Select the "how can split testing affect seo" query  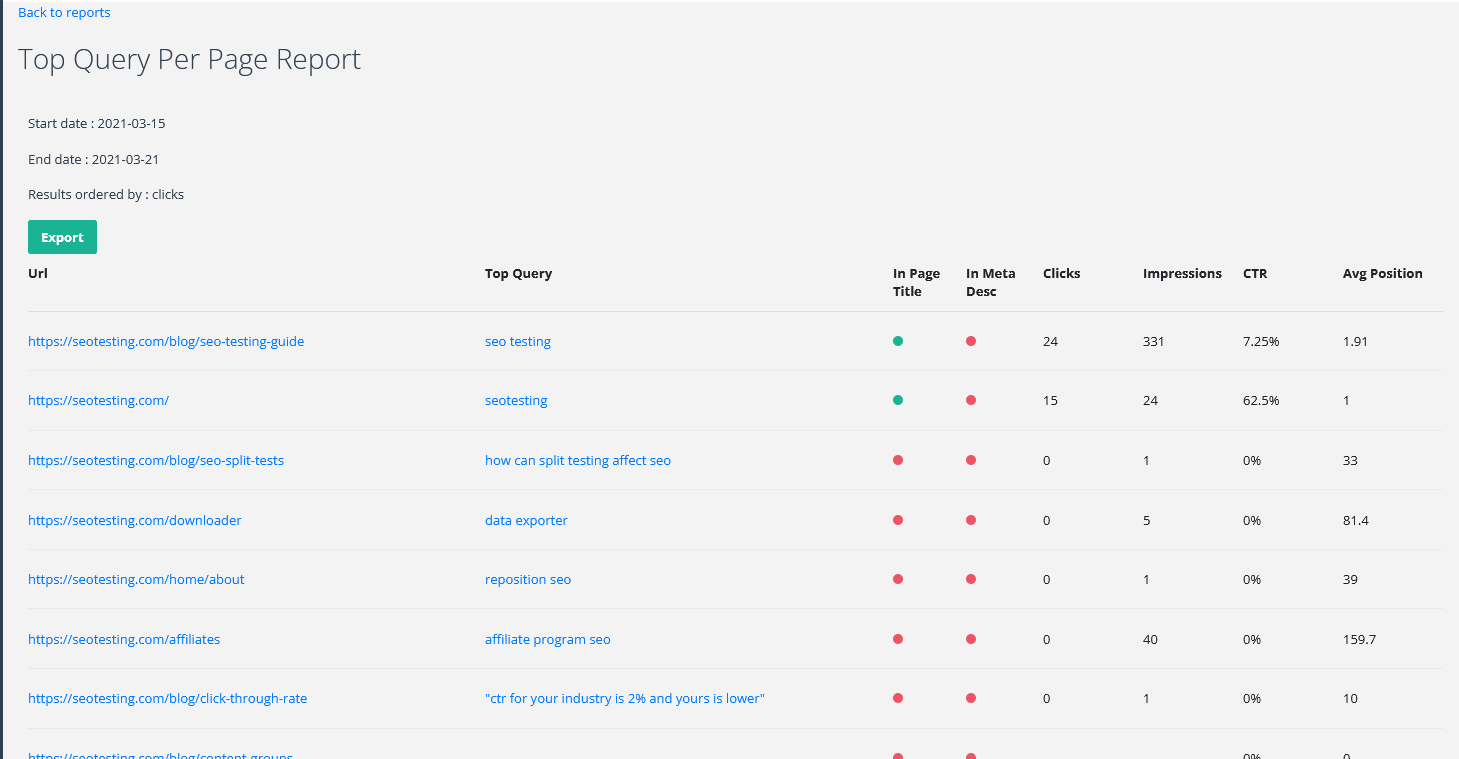(578, 460)
